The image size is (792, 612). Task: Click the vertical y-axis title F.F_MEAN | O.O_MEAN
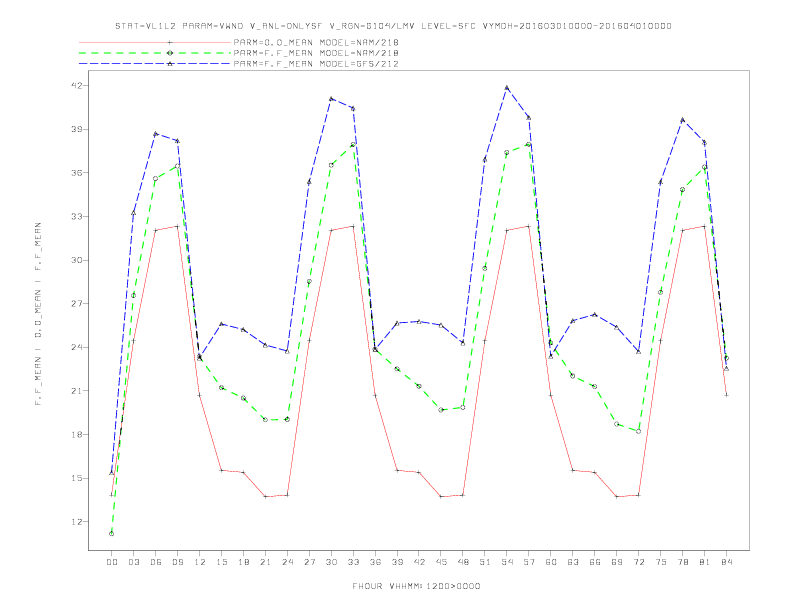click(38, 314)
